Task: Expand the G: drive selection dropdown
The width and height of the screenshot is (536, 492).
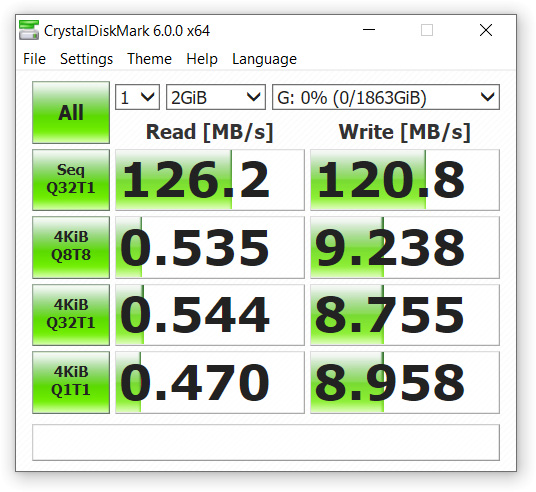Action: [386, 97]
